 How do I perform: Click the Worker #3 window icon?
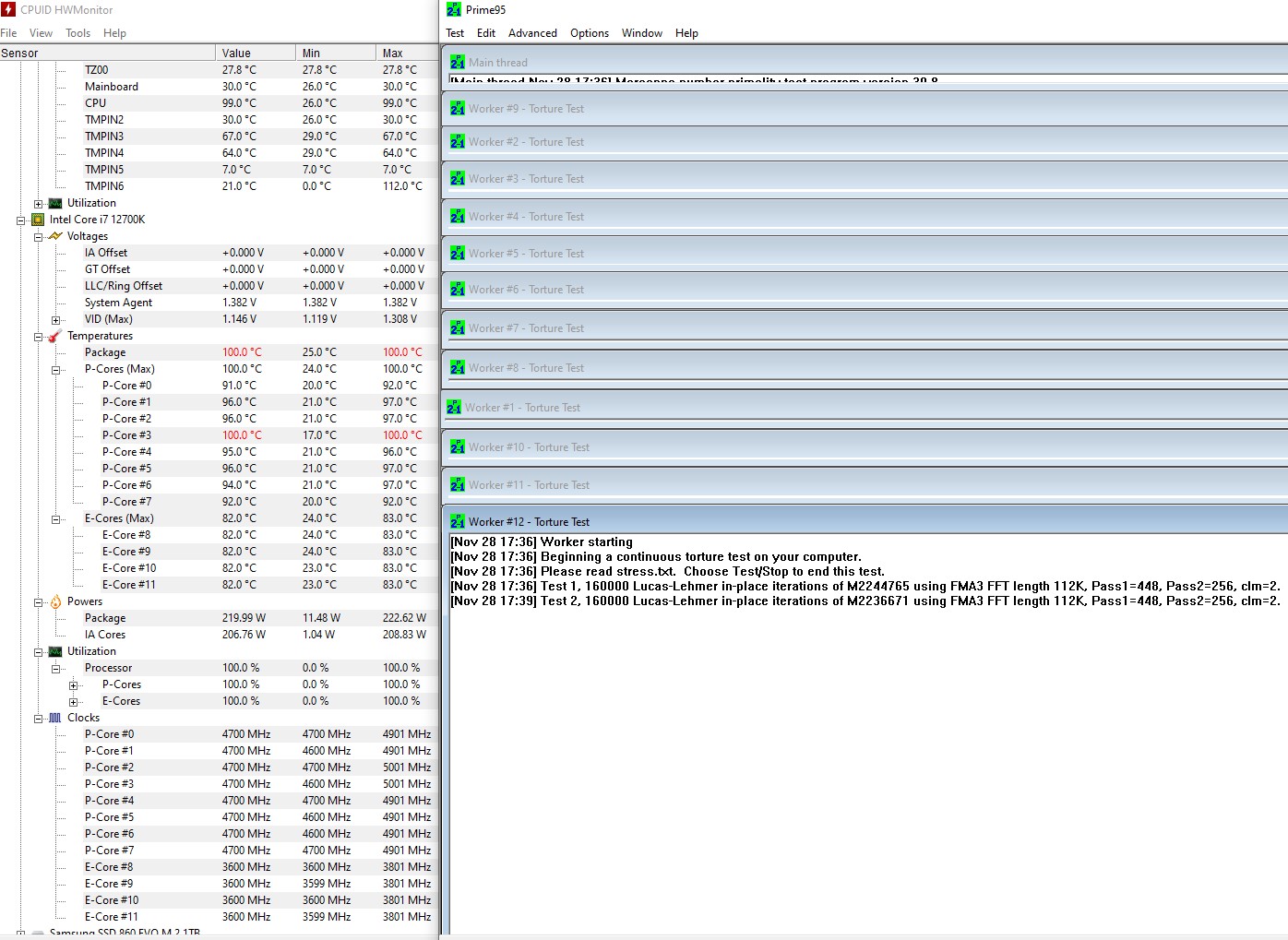458,179
